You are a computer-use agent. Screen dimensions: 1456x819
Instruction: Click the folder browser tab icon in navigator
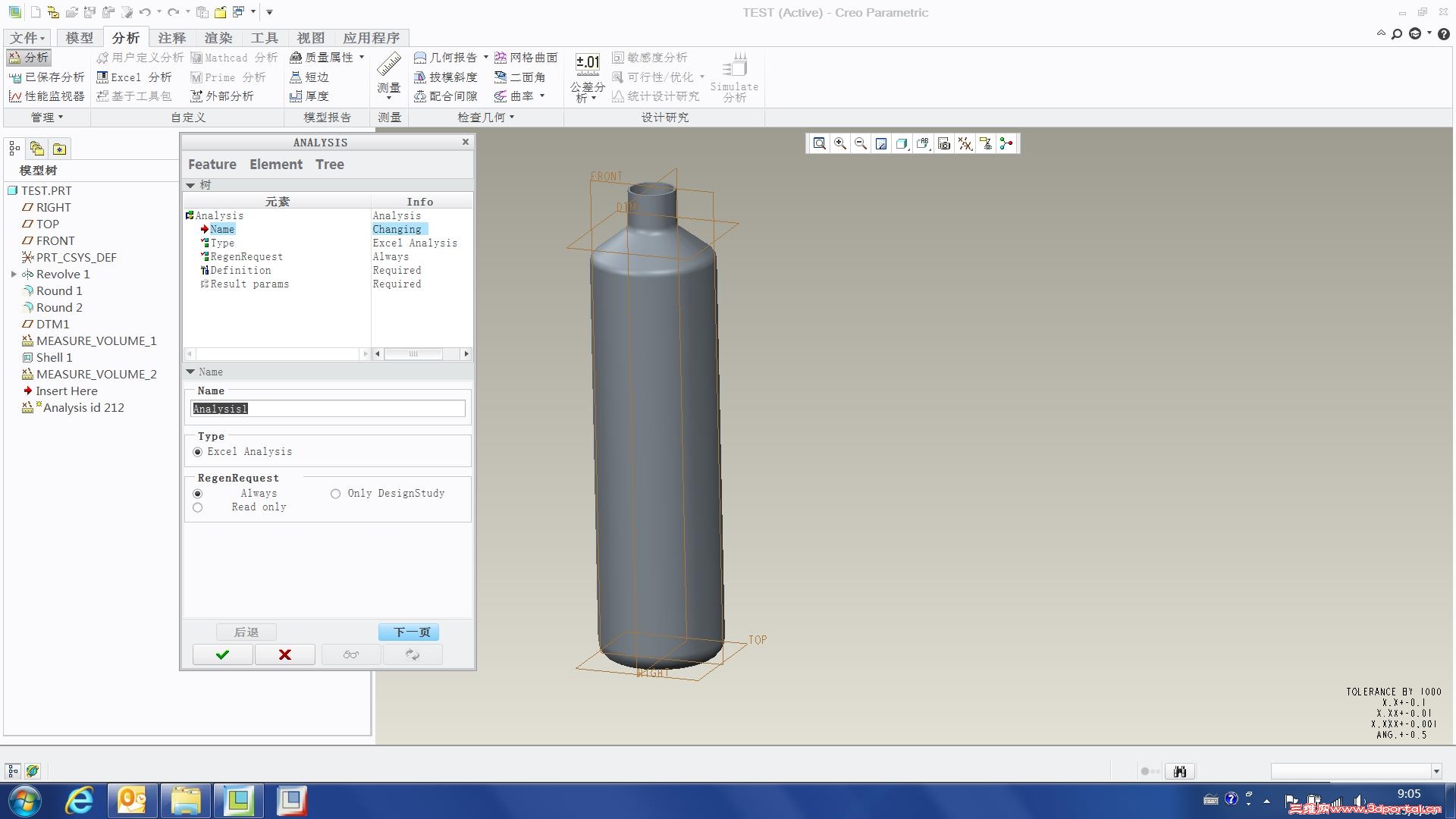point(36,149)
